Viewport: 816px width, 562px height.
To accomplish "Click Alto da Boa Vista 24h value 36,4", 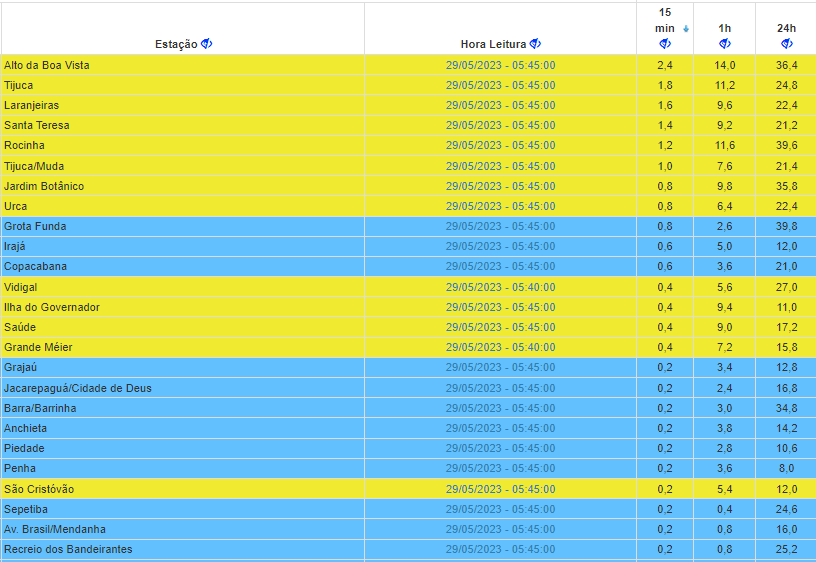I will tap(787, 65).
